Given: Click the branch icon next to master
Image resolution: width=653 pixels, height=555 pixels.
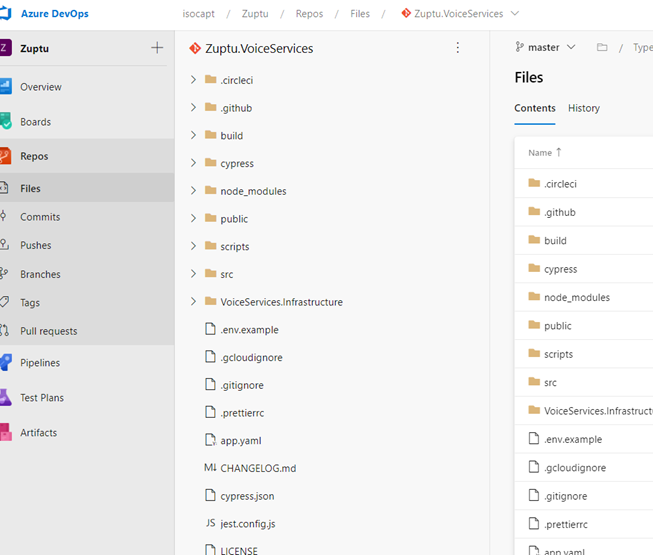Looking at the screenshot, I should click(x=519, y=47).
